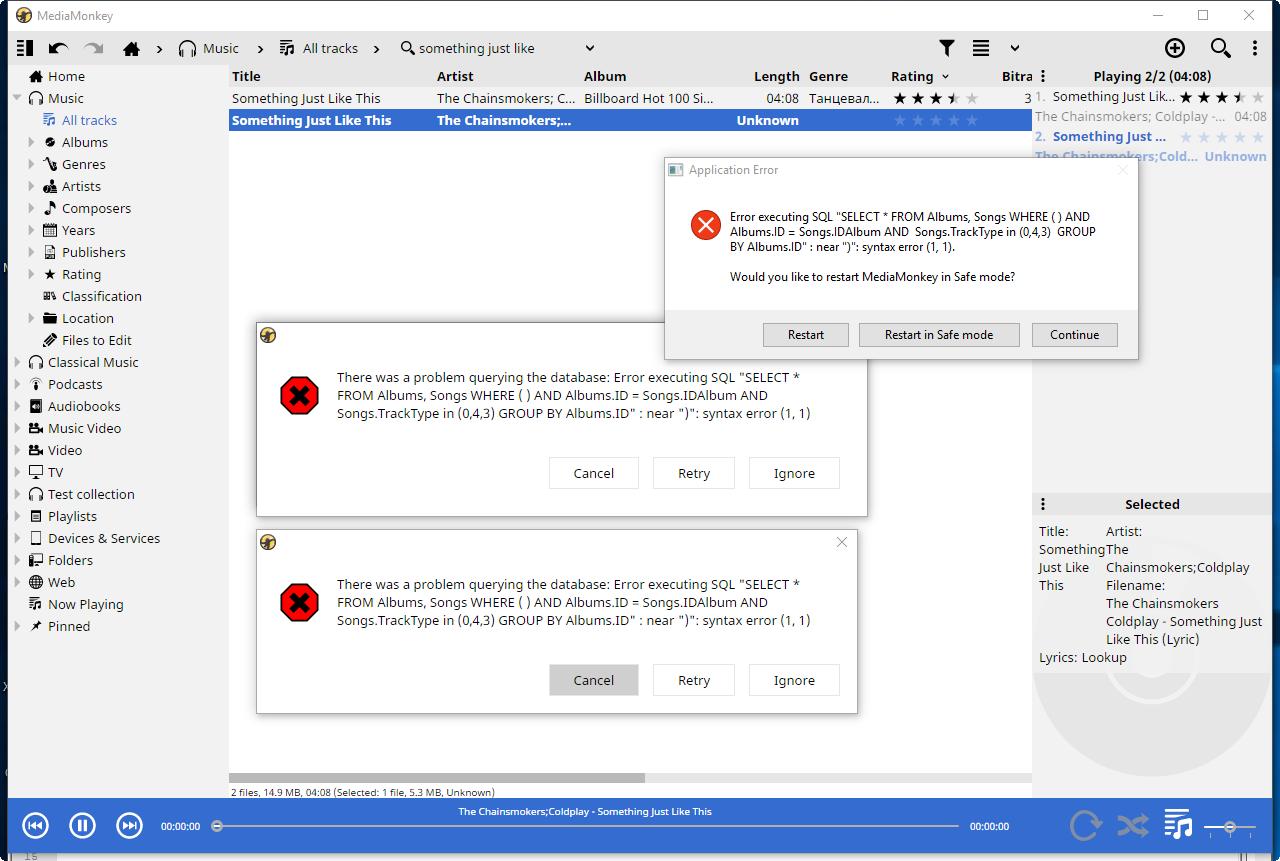Open Now Playing in the sidebar
The width and height of the screenshot is (1280, 861).
tap(85, 604)
